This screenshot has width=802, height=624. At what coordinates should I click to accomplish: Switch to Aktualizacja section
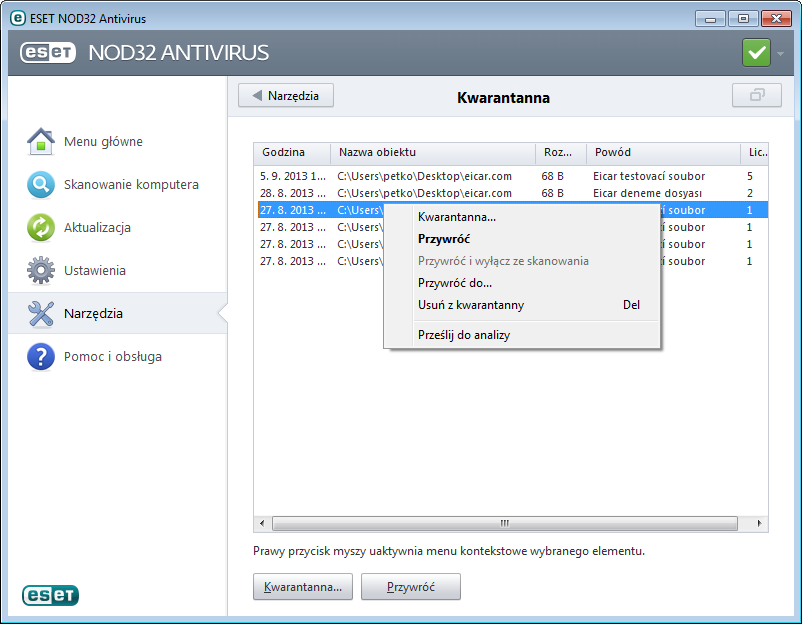pos(97,227)
